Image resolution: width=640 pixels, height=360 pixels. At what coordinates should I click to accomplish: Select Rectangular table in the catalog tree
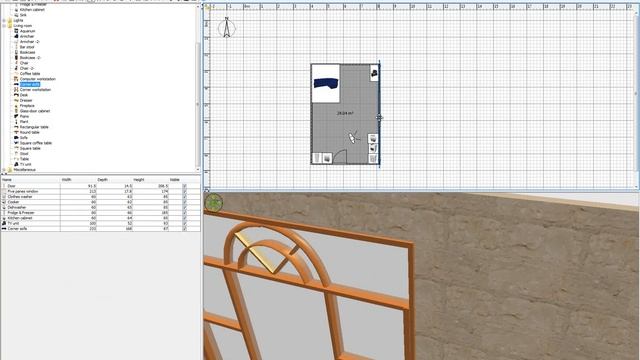tap(34, 127)
